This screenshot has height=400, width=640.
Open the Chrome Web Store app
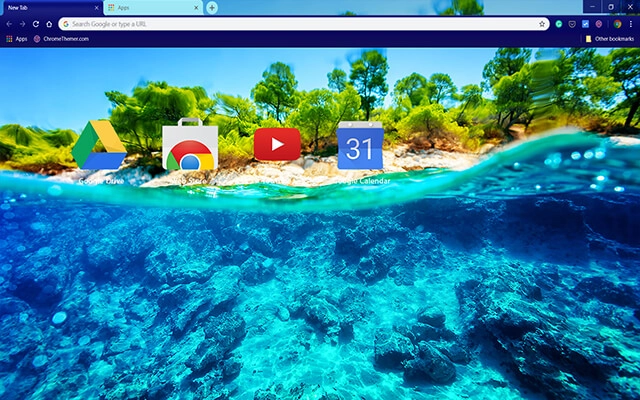point(190,144)
